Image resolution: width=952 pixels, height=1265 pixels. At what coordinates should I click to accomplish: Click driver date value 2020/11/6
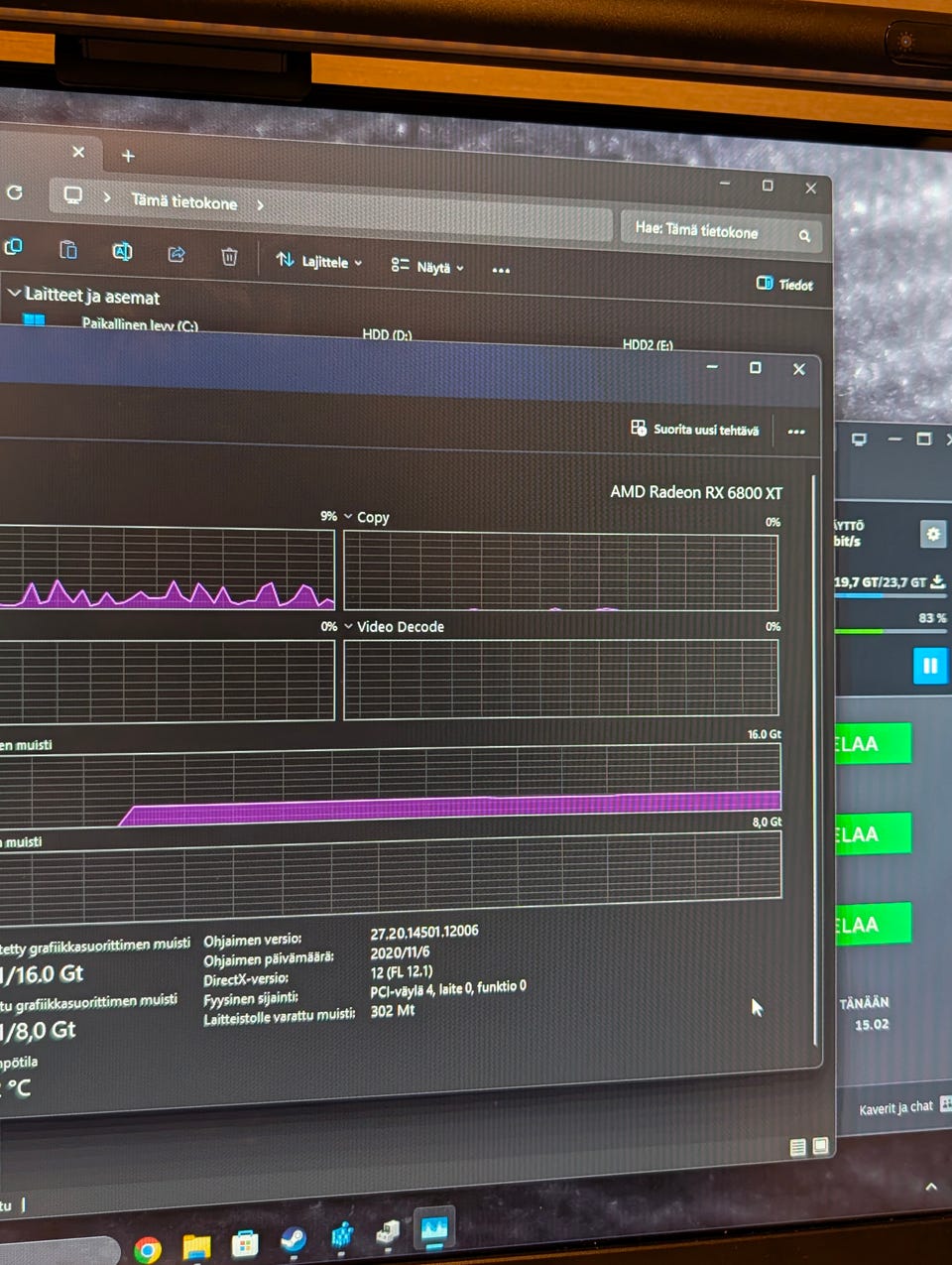click(x=400, y=952)
